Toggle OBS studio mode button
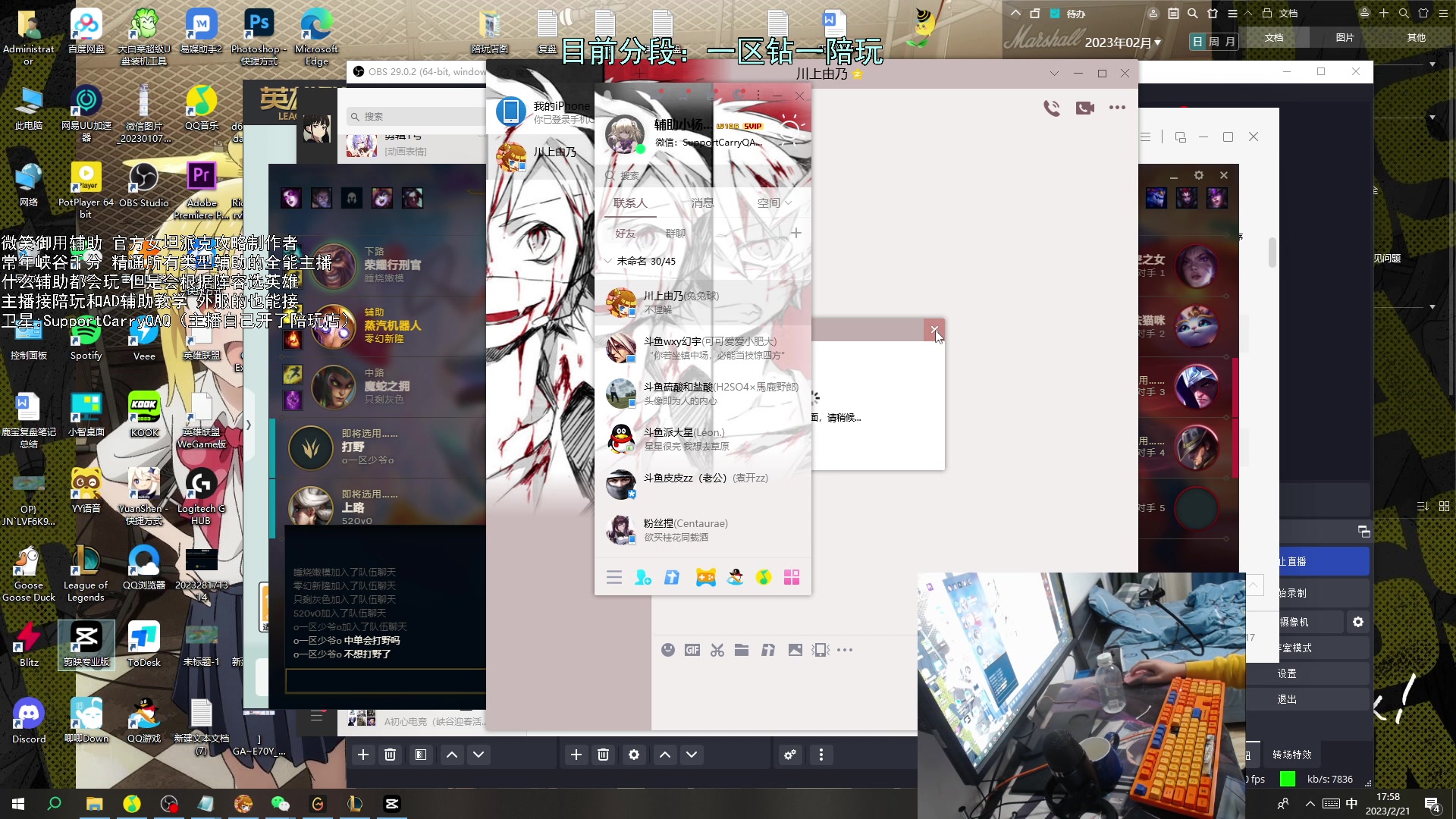 1323,648
